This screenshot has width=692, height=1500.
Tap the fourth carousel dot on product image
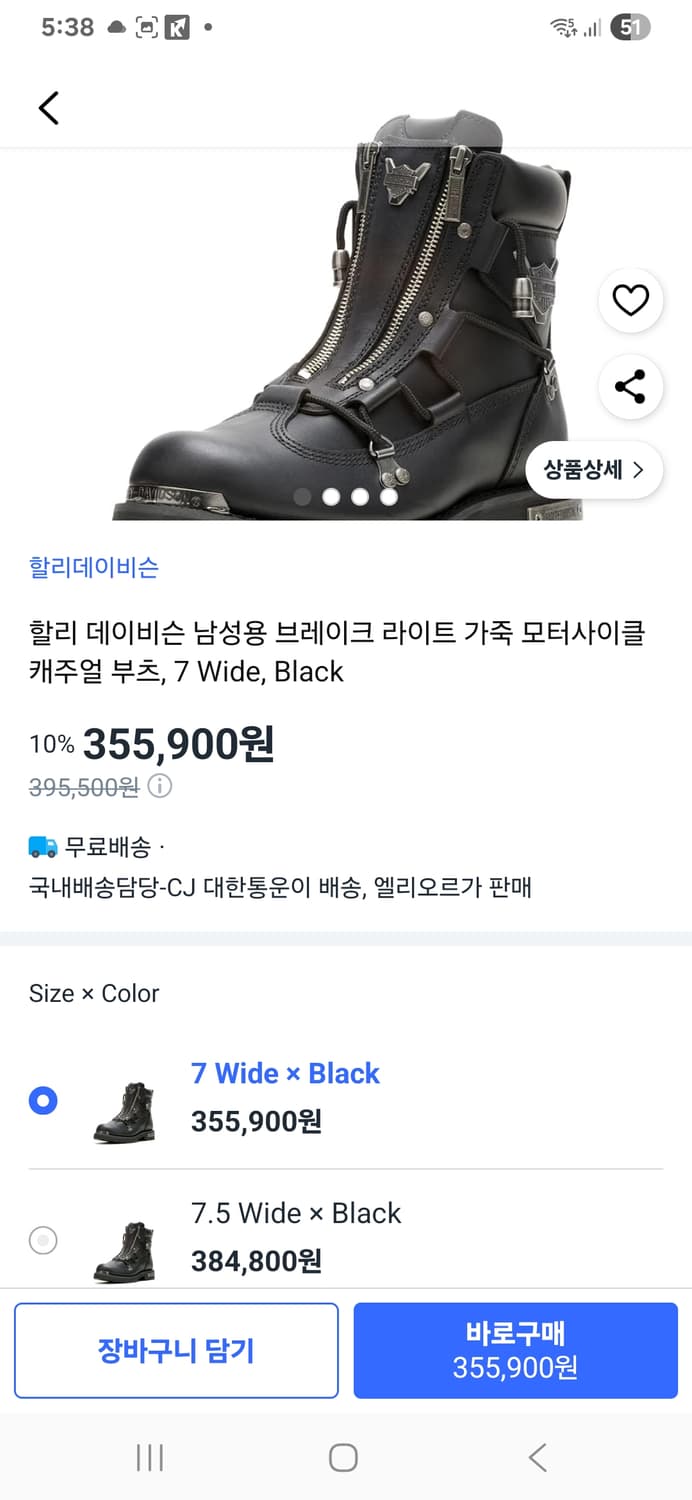click(390, 495)
